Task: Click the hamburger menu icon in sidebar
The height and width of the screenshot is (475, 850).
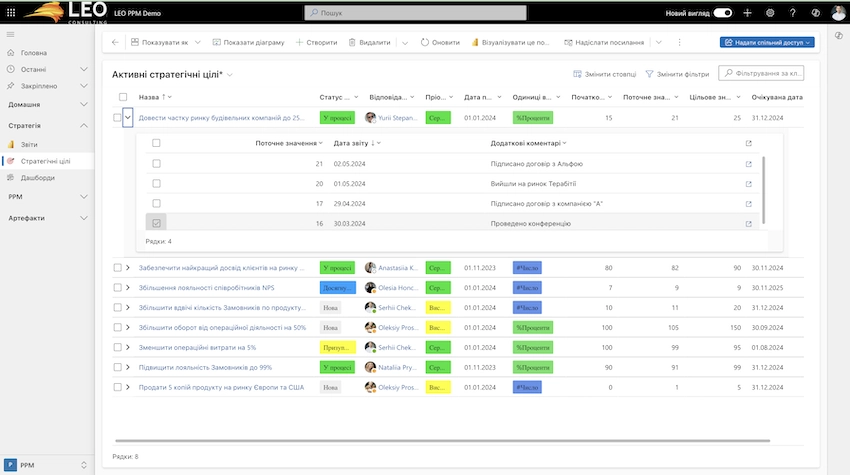Action: tap(11, 35)
